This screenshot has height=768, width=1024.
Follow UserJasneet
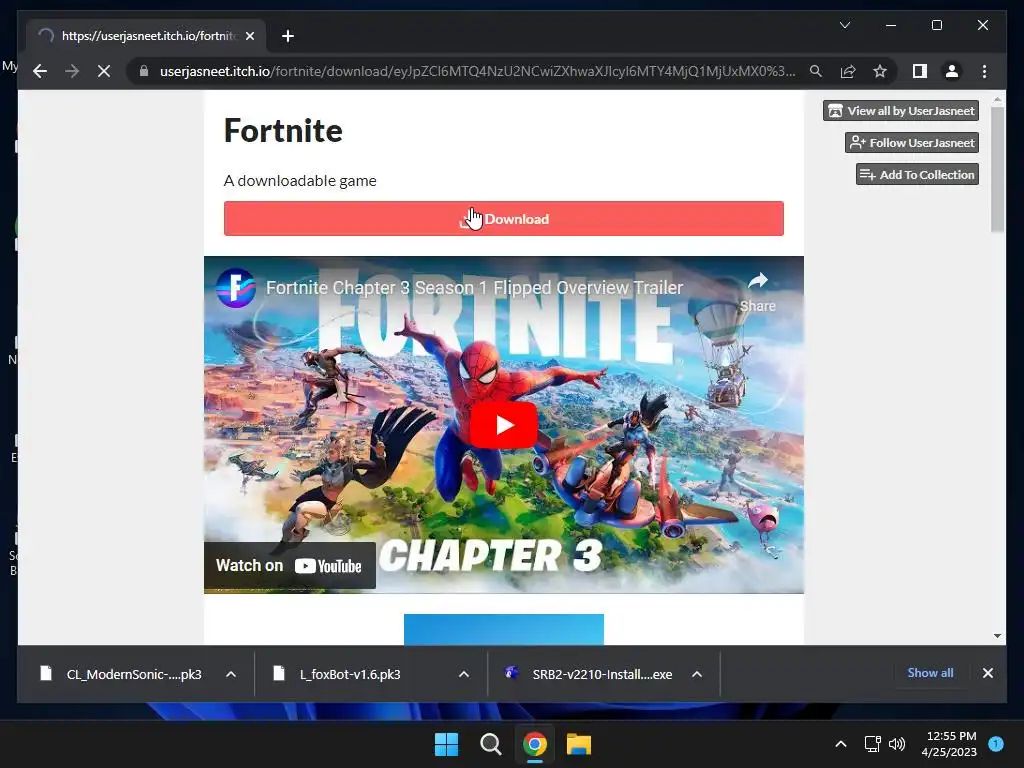(x=912, y=142)
